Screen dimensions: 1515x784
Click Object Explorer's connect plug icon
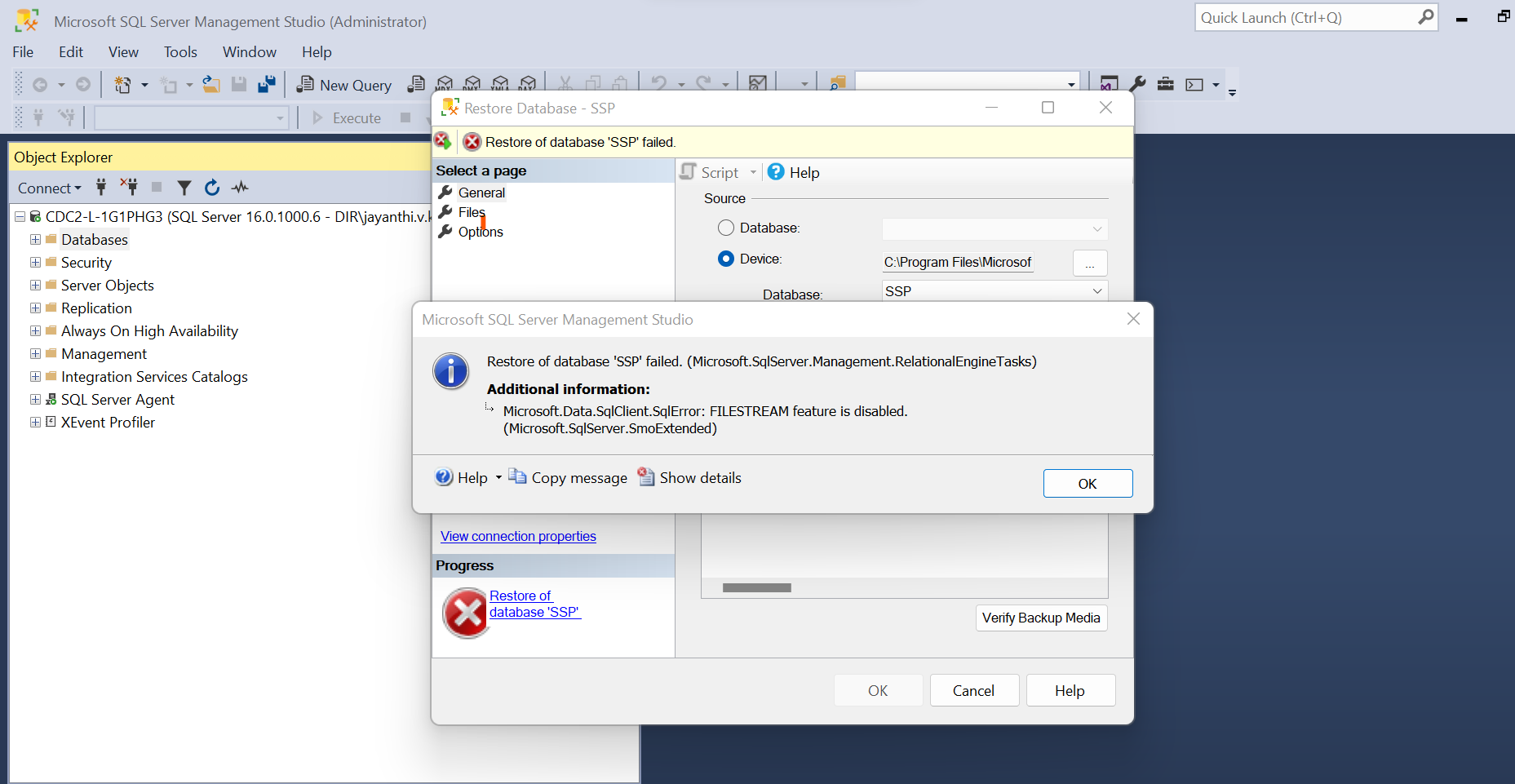coord(101,188)
